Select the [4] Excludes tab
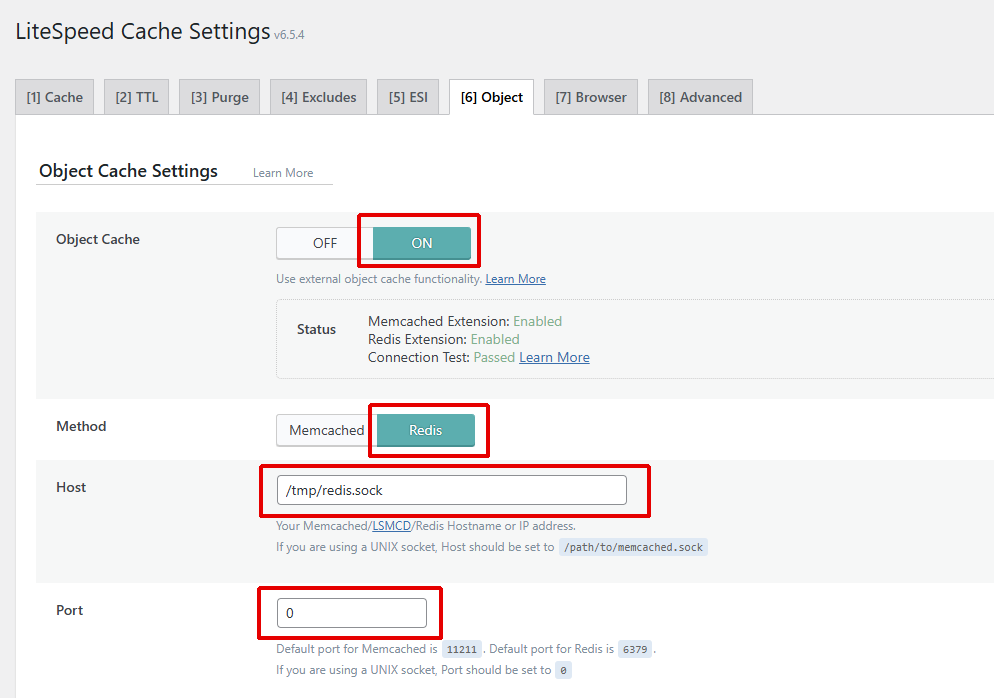 click(x=318, y=97)
